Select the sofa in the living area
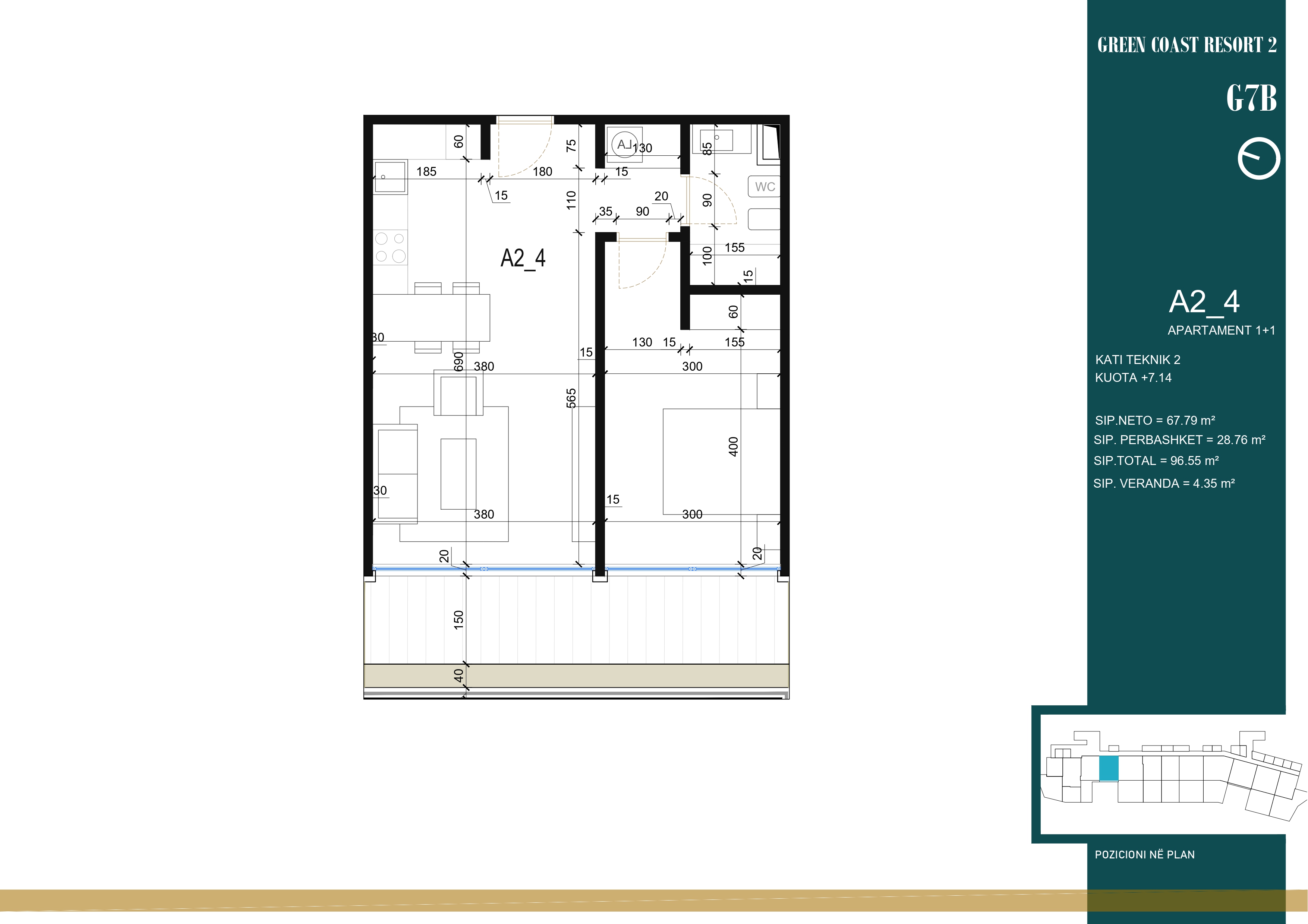The height and width of the screenshot is (924, 1308). 395,474
